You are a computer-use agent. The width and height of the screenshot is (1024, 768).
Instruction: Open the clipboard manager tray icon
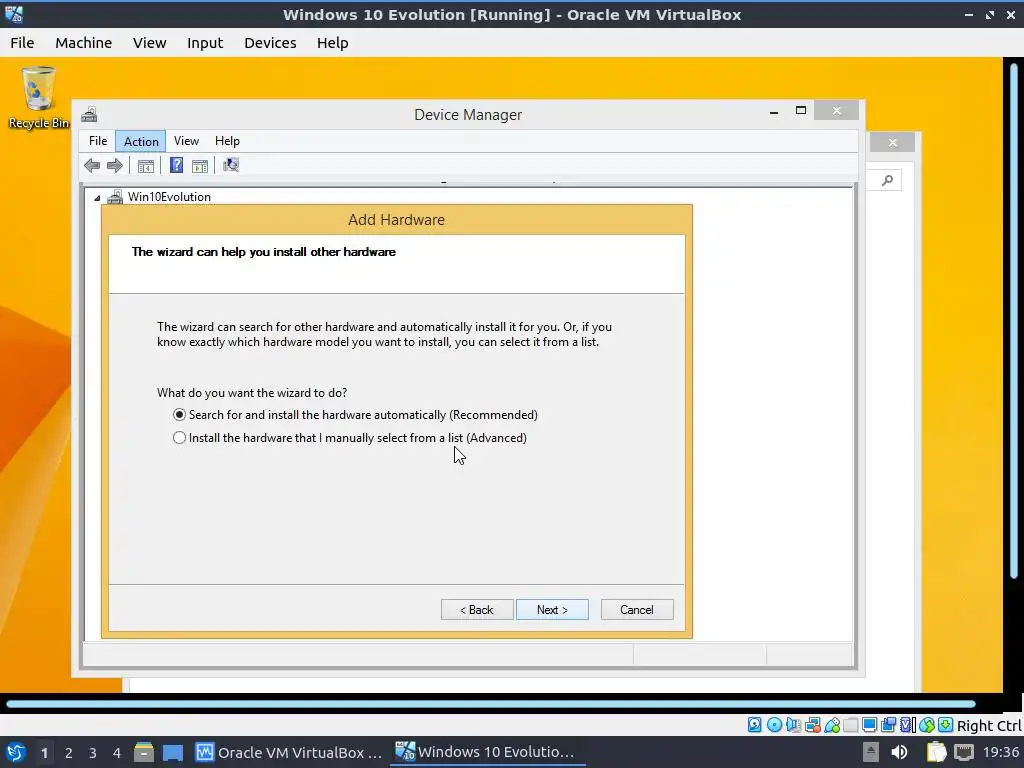(x=936, y=752)
